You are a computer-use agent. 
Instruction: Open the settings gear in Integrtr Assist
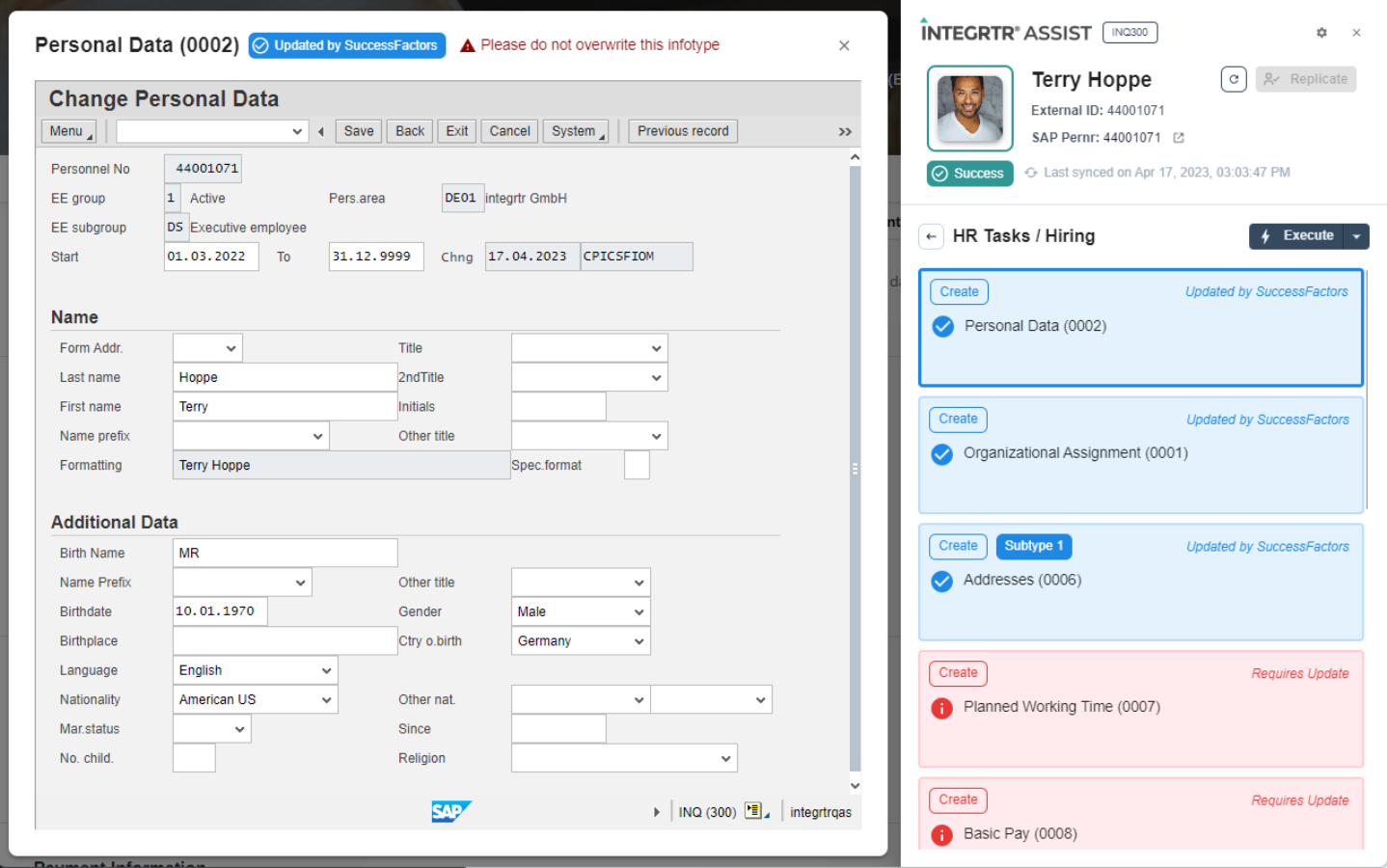point(1321,33)
